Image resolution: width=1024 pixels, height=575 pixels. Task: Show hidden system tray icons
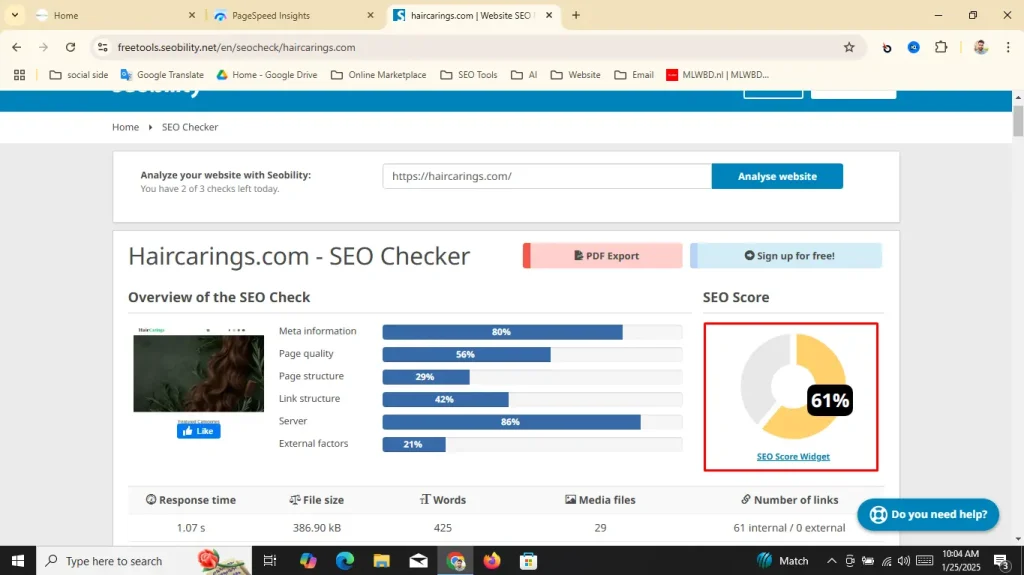[x=831, y=561]
